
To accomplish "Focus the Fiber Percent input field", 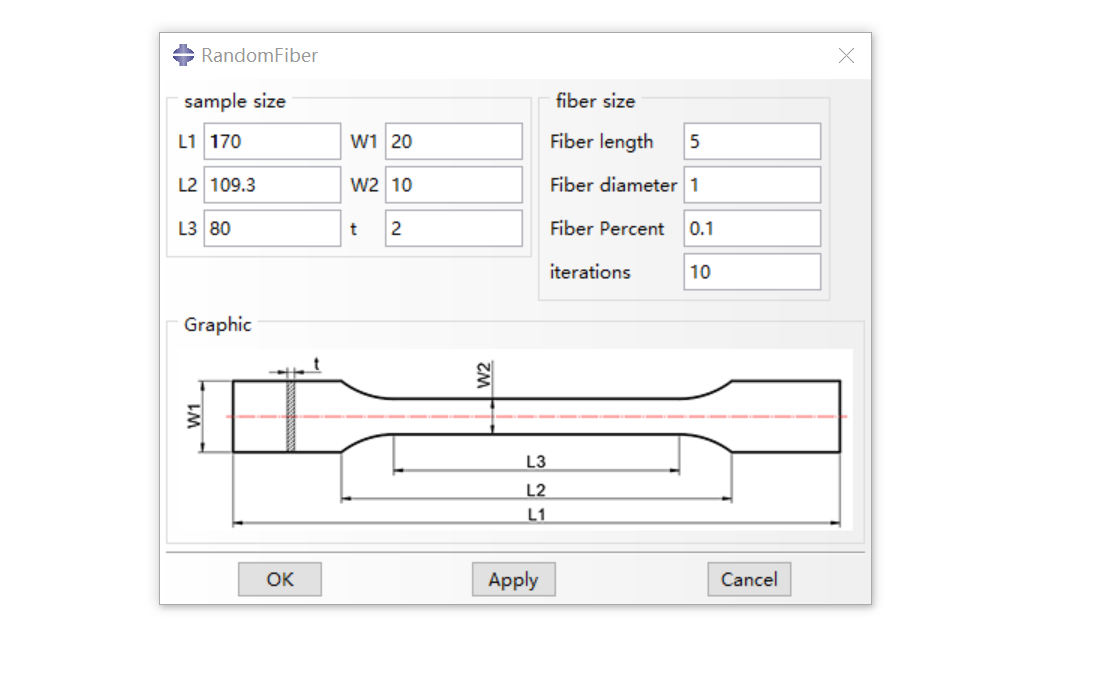I will coord(752,228).
